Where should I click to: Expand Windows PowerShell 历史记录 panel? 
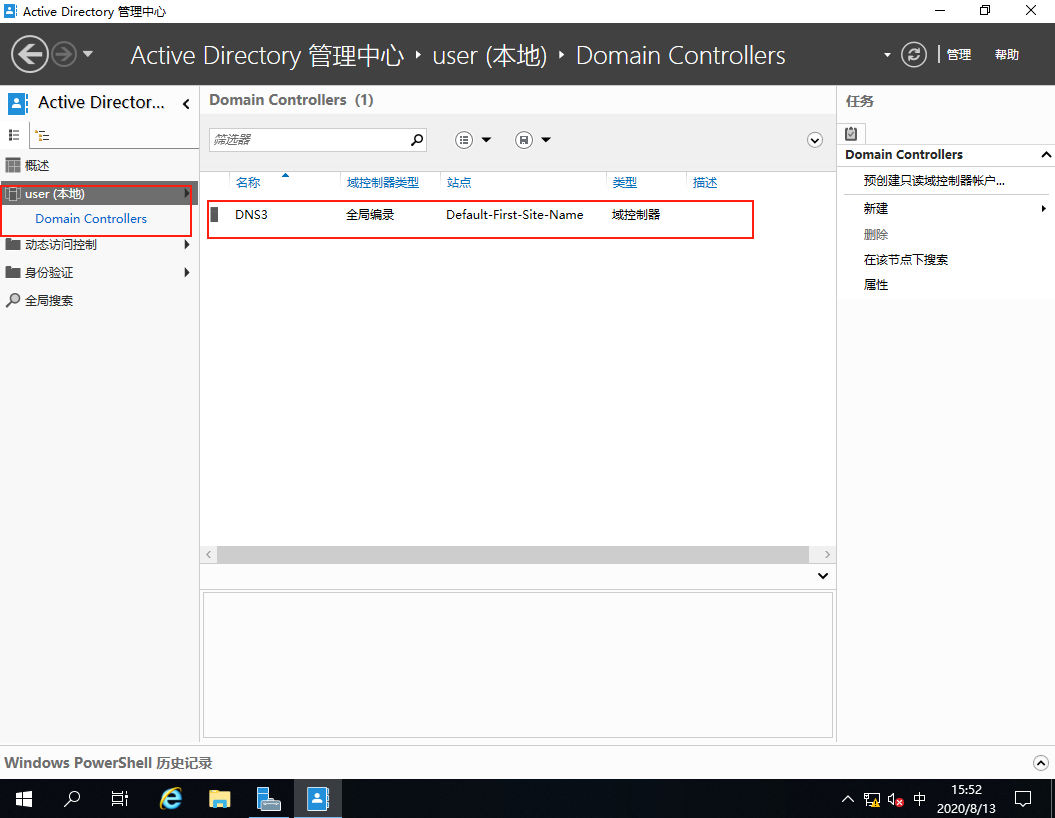[x=1040, y=763]
